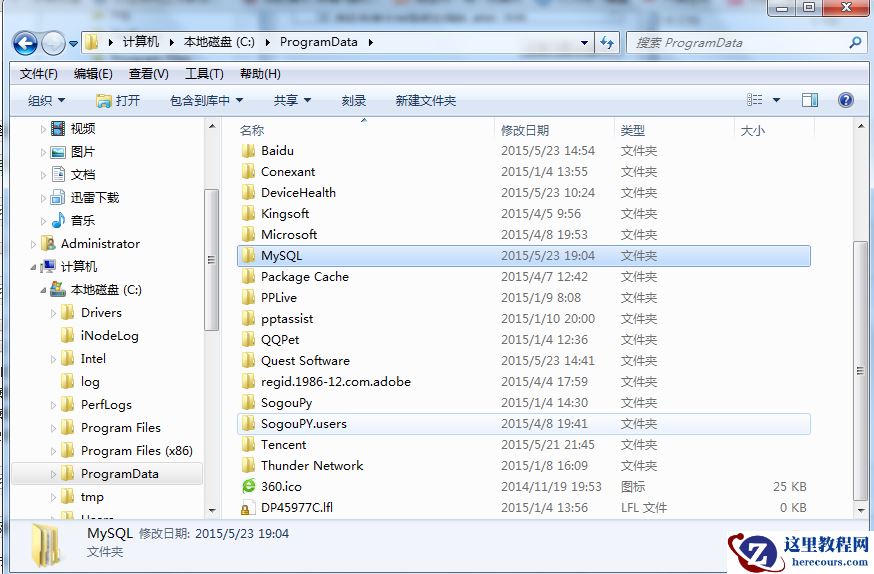874x574 pixels.
Task: Select 迅雷下载 in navigation pane
Action: pyautogui.click(x=95, y=198)
